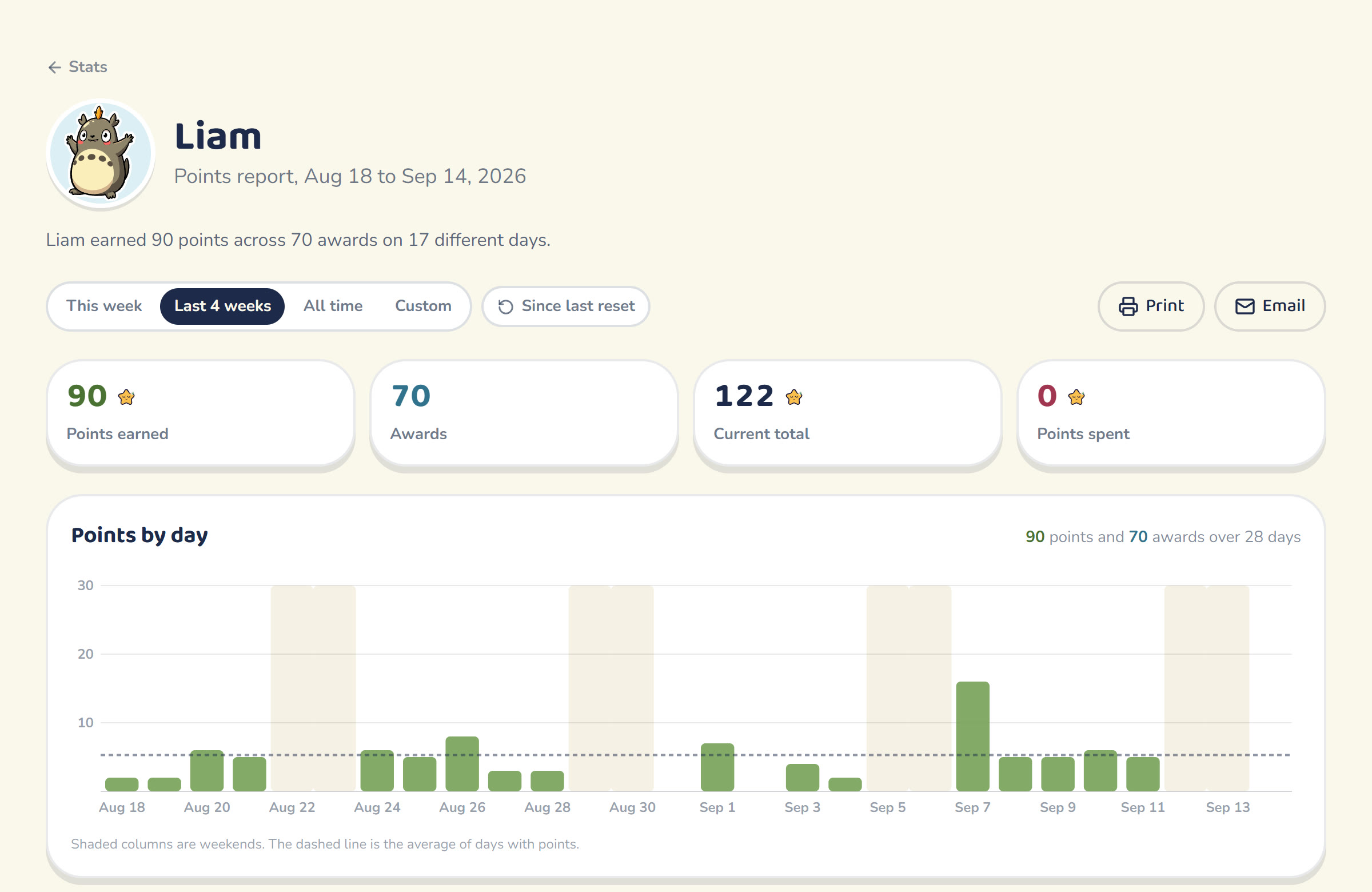Go back to Stats page
Image resolution: width=1372 pixels, height=892 pixels.
[x=77, y=67]
